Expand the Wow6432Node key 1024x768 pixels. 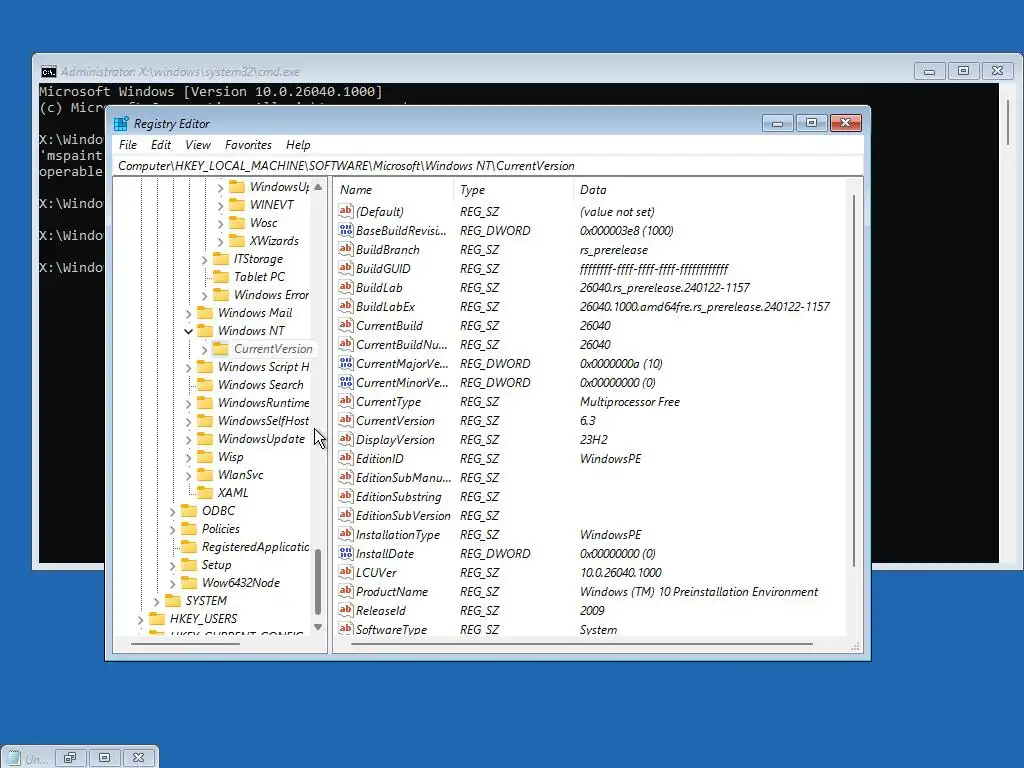pyautogui.click(x=172, y=583)
